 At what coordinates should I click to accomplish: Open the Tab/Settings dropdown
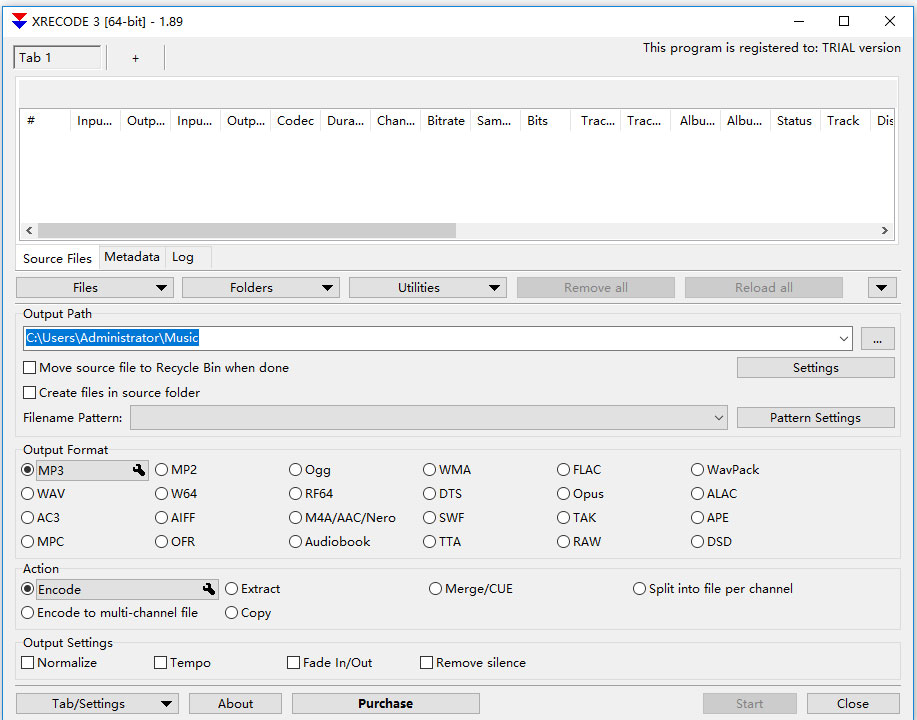(x=97, y=704)
